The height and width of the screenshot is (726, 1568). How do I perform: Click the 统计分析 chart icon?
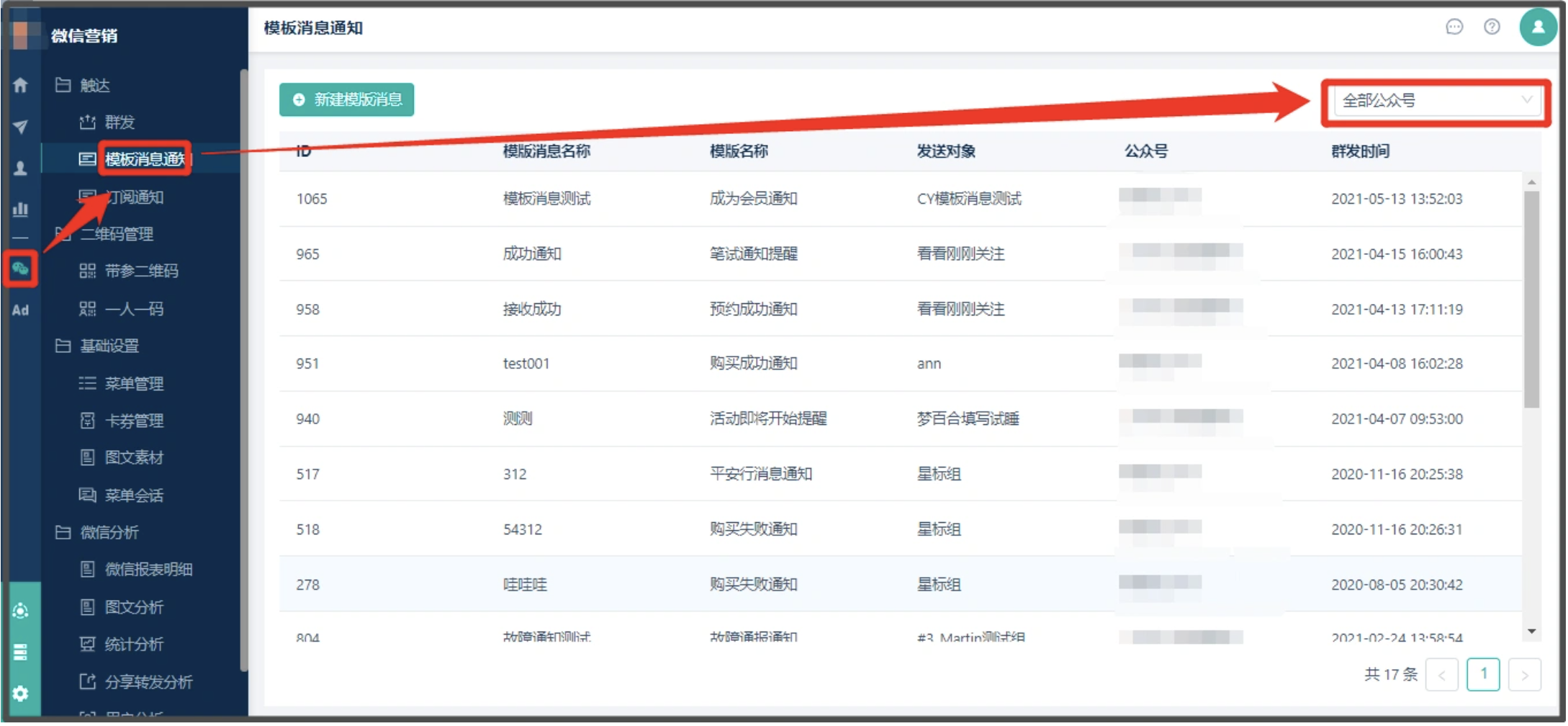pyautogui.click(x=87, y=644)
